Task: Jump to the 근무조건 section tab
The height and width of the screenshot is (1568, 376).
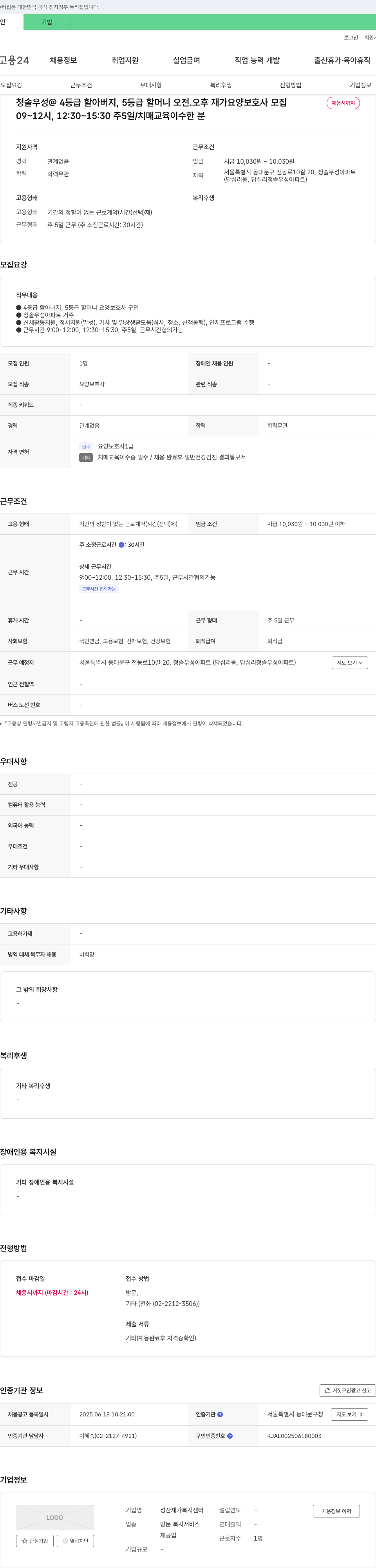Action: (x=81, y=85)
